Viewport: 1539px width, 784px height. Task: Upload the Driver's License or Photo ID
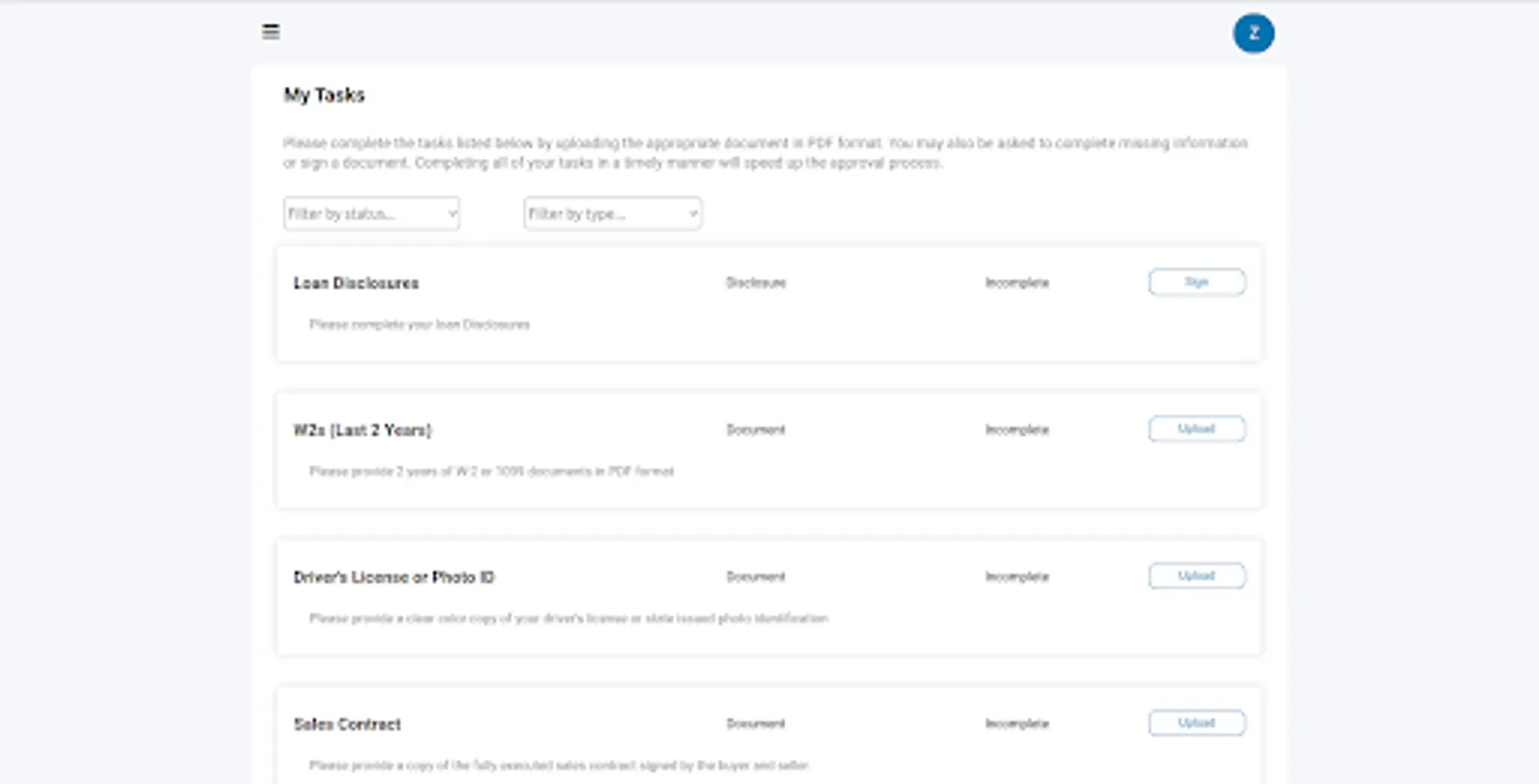(1197, 576)
